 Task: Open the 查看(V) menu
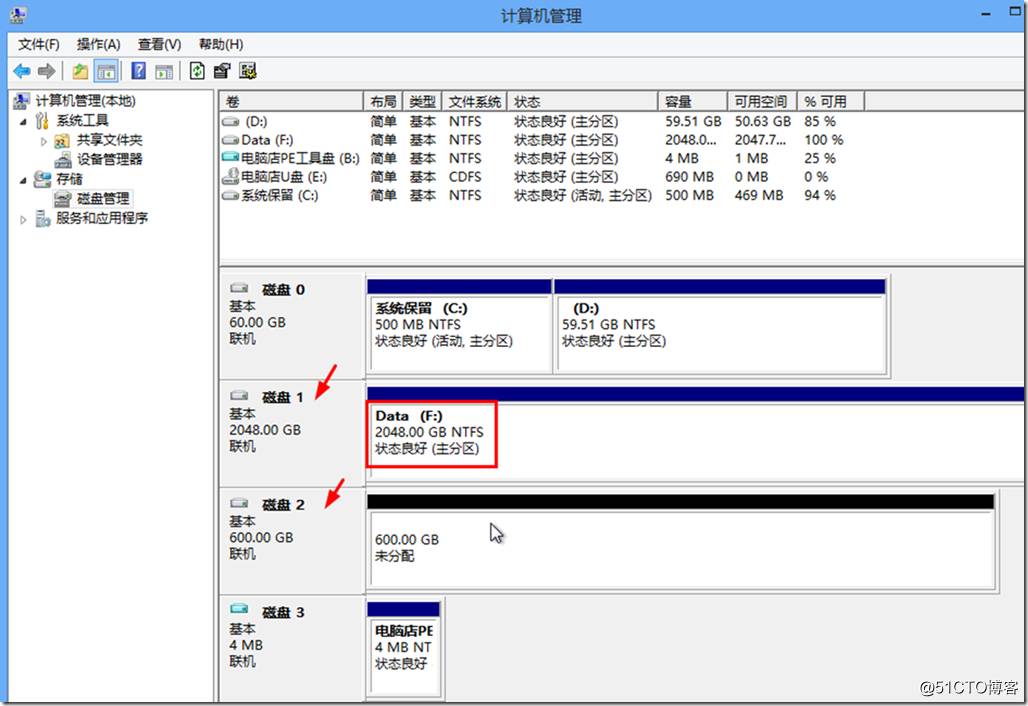point(159,44)
